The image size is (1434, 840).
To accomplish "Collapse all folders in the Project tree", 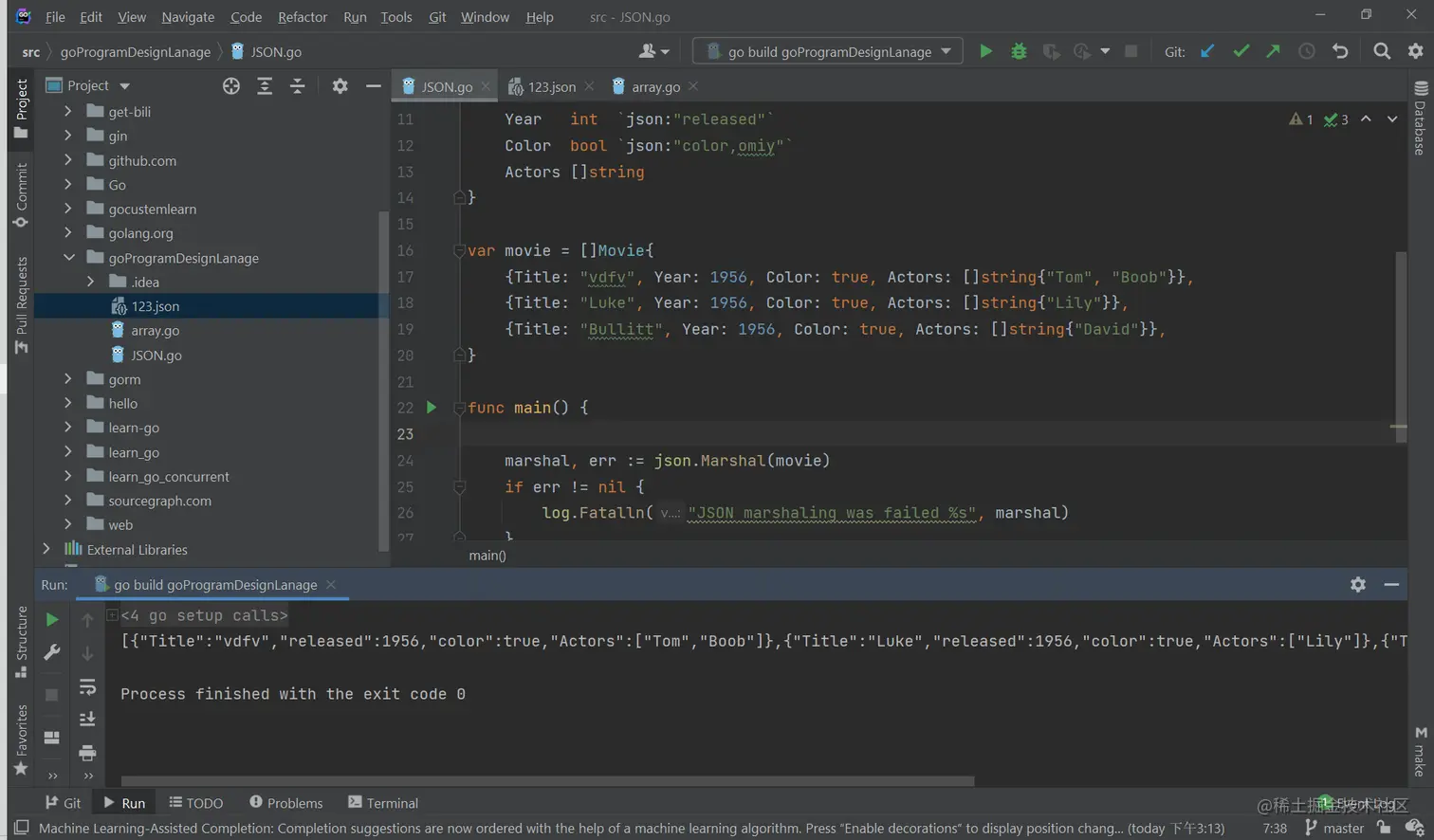I will pos(297,86).
